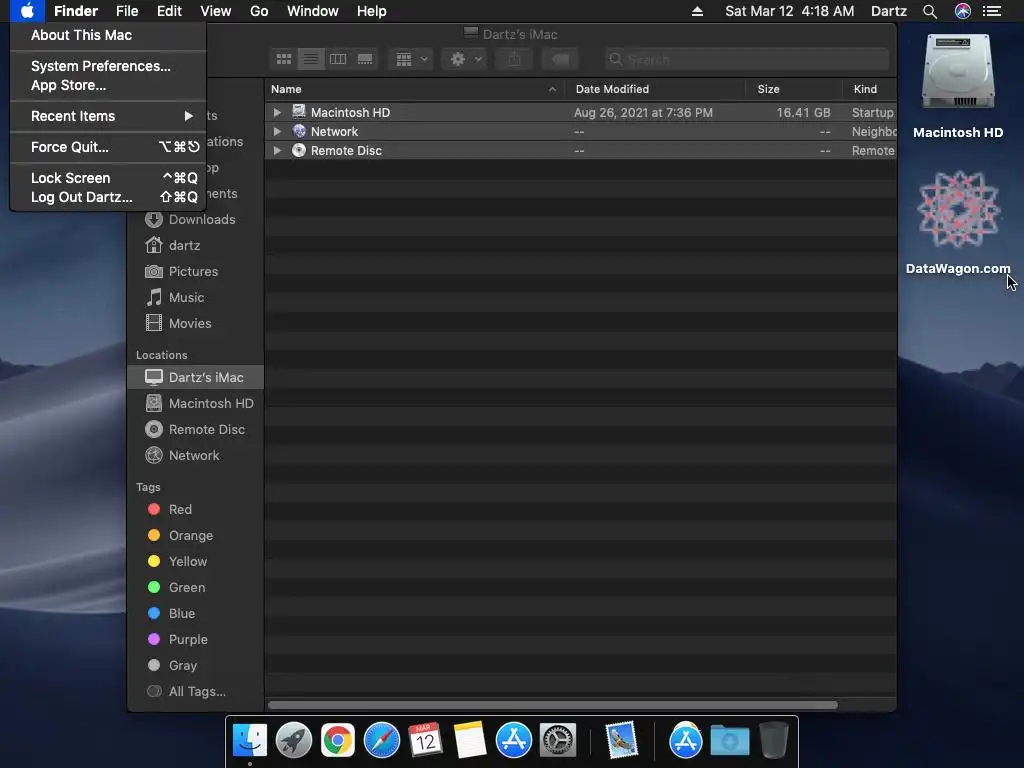Open the group-by arrangement dropdown
Screen dimensions: 1024x768
(x=411, y=59)
